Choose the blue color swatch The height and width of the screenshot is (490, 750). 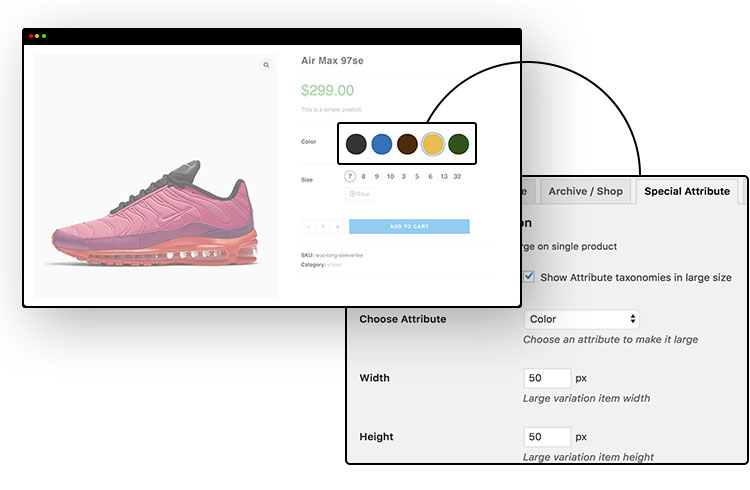[382, 144]
